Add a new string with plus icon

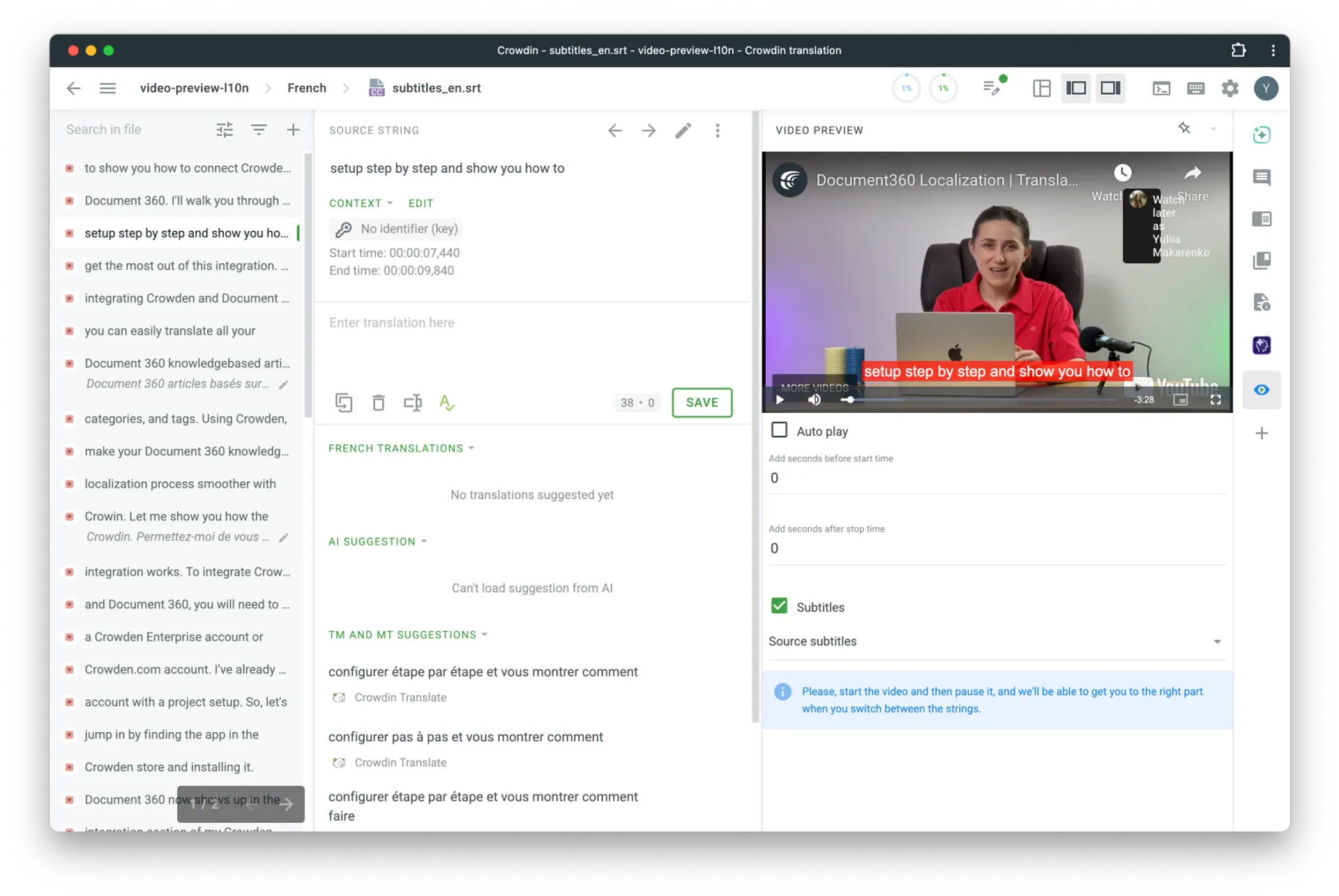point(293,130)
